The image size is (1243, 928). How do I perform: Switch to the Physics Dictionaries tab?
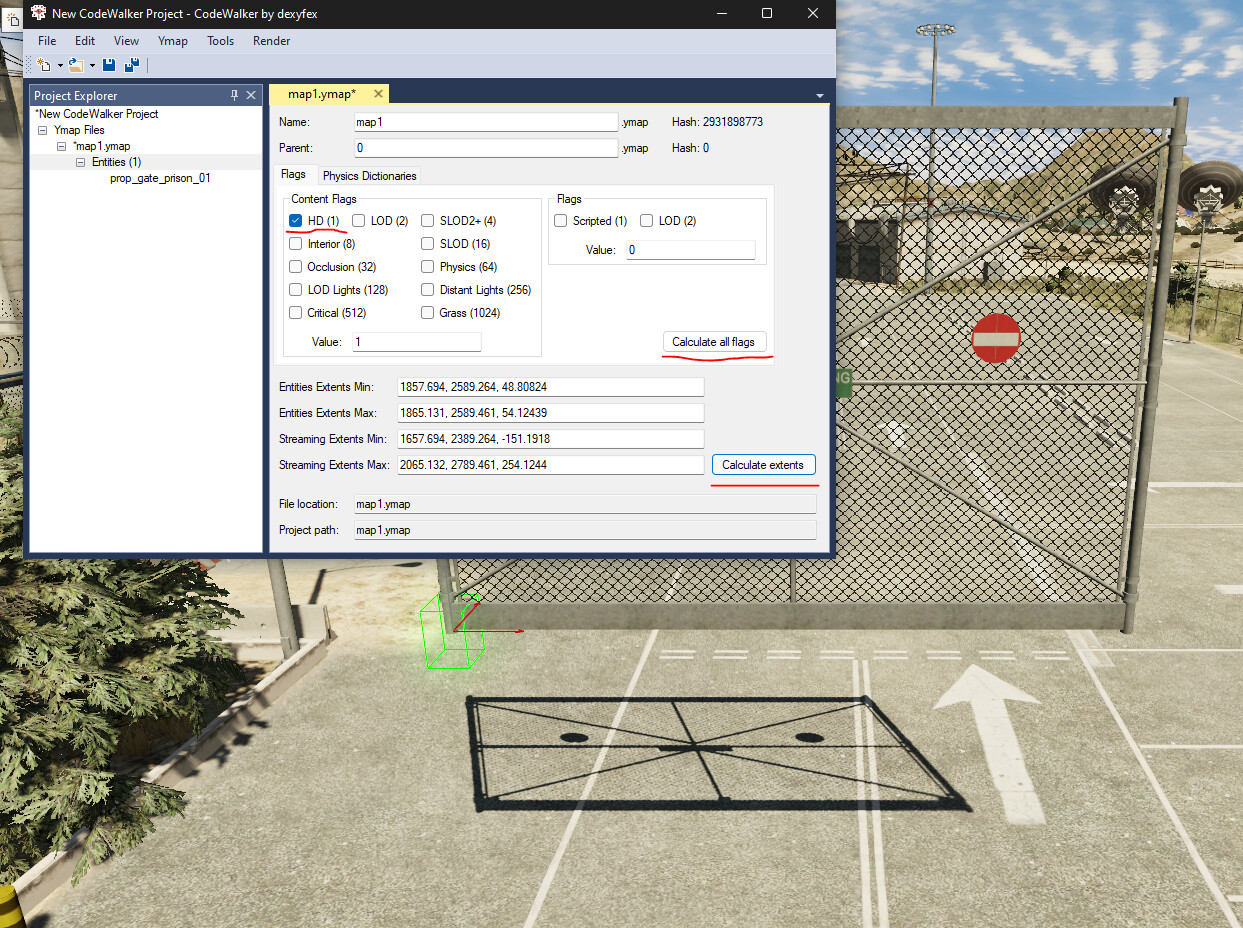(369, 176)
